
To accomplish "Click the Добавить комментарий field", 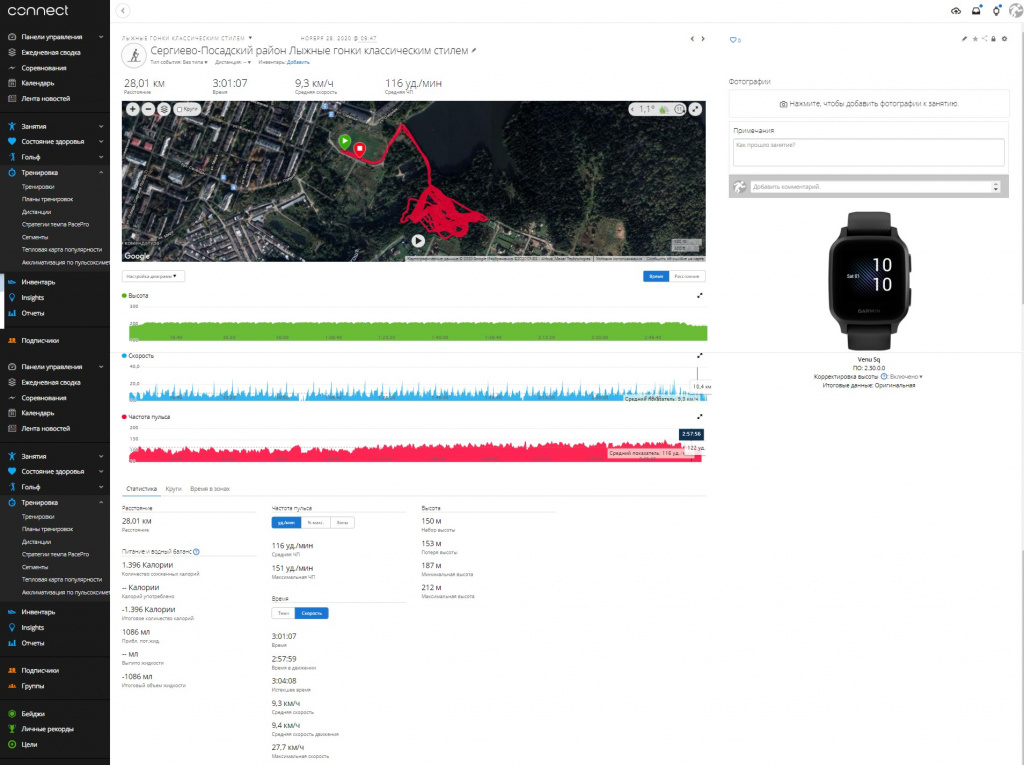I will (x=871, y=187).
